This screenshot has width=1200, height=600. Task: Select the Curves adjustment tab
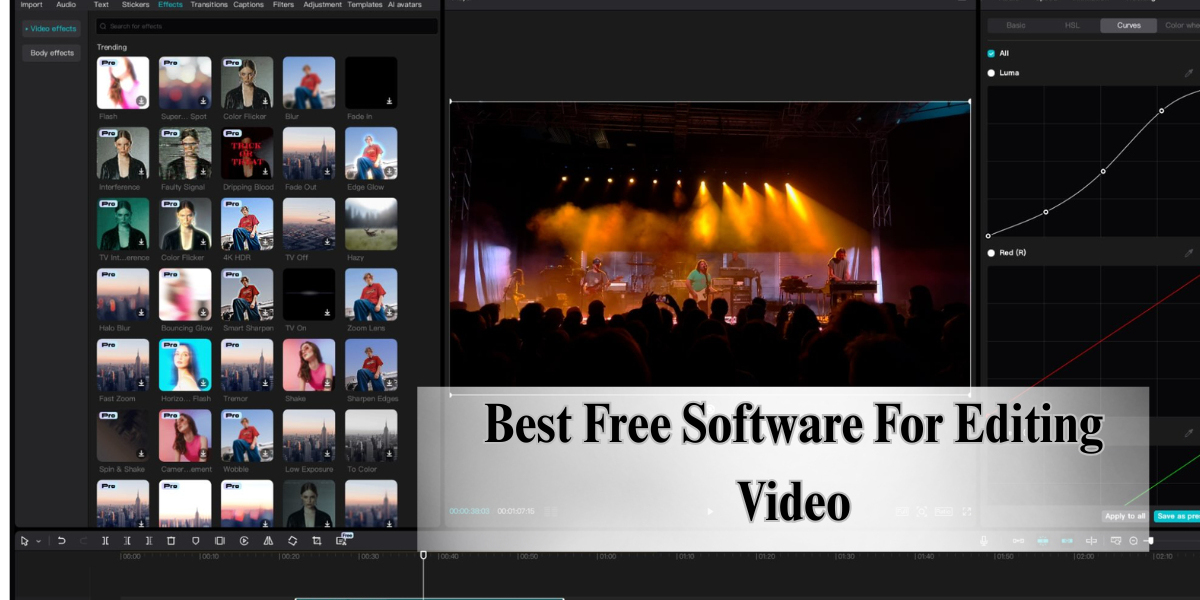click(x=1128, y=25)
